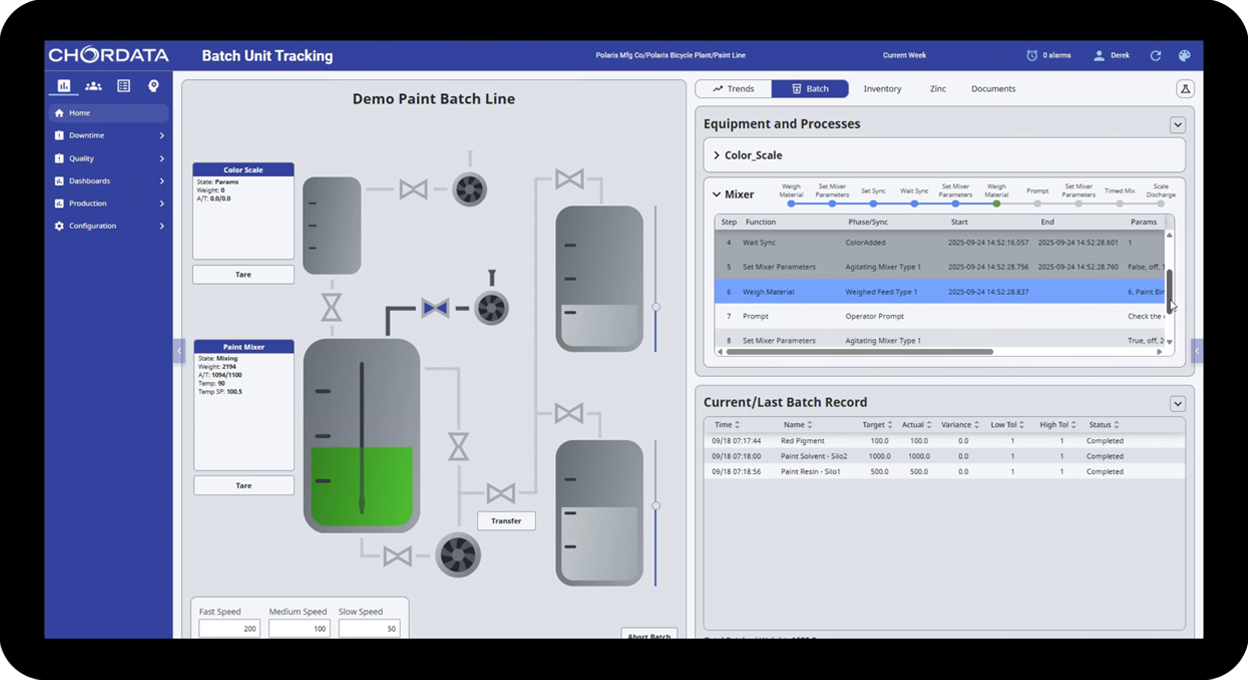Click the Fast Speed input field
Viewport: 1248px width, 680px height.
coord(229,629)
